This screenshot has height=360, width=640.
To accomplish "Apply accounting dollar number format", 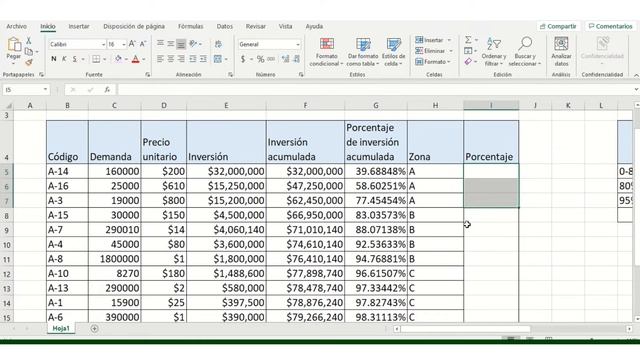I will click(243, 59).
